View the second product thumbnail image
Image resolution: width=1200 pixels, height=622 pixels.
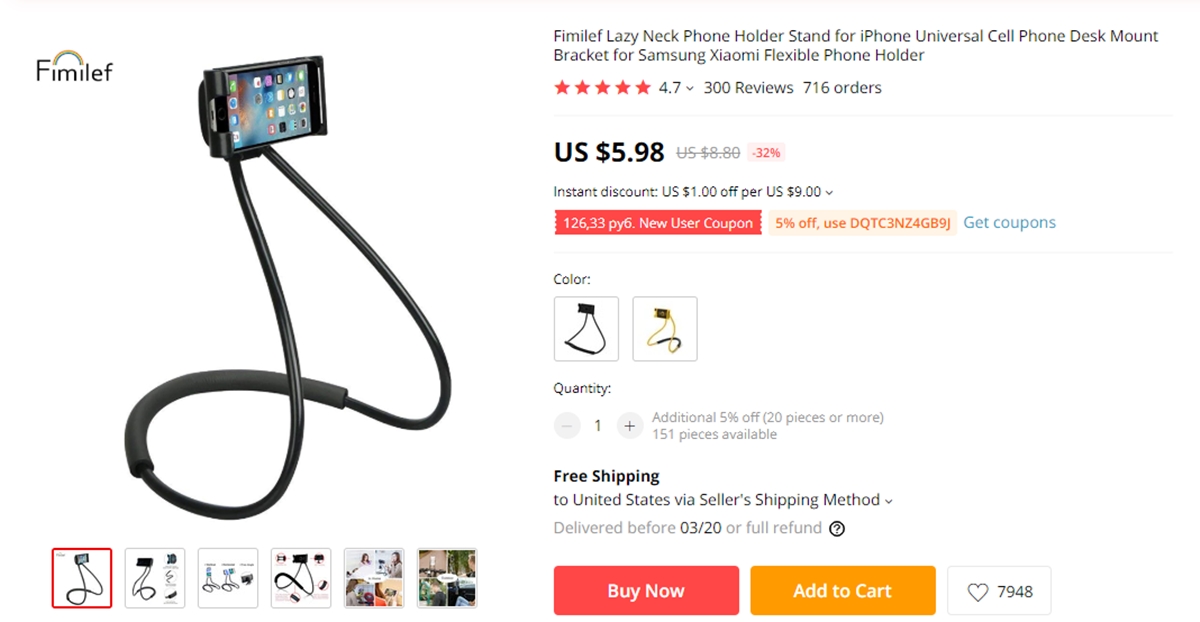pyautogui.click(x=155, y=578)
